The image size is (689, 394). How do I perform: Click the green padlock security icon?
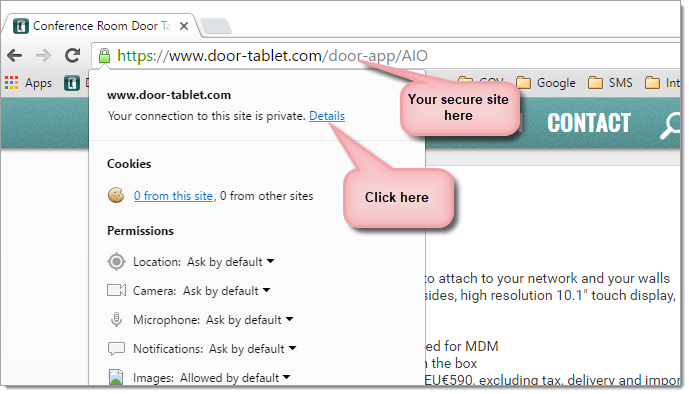[104, 56]
